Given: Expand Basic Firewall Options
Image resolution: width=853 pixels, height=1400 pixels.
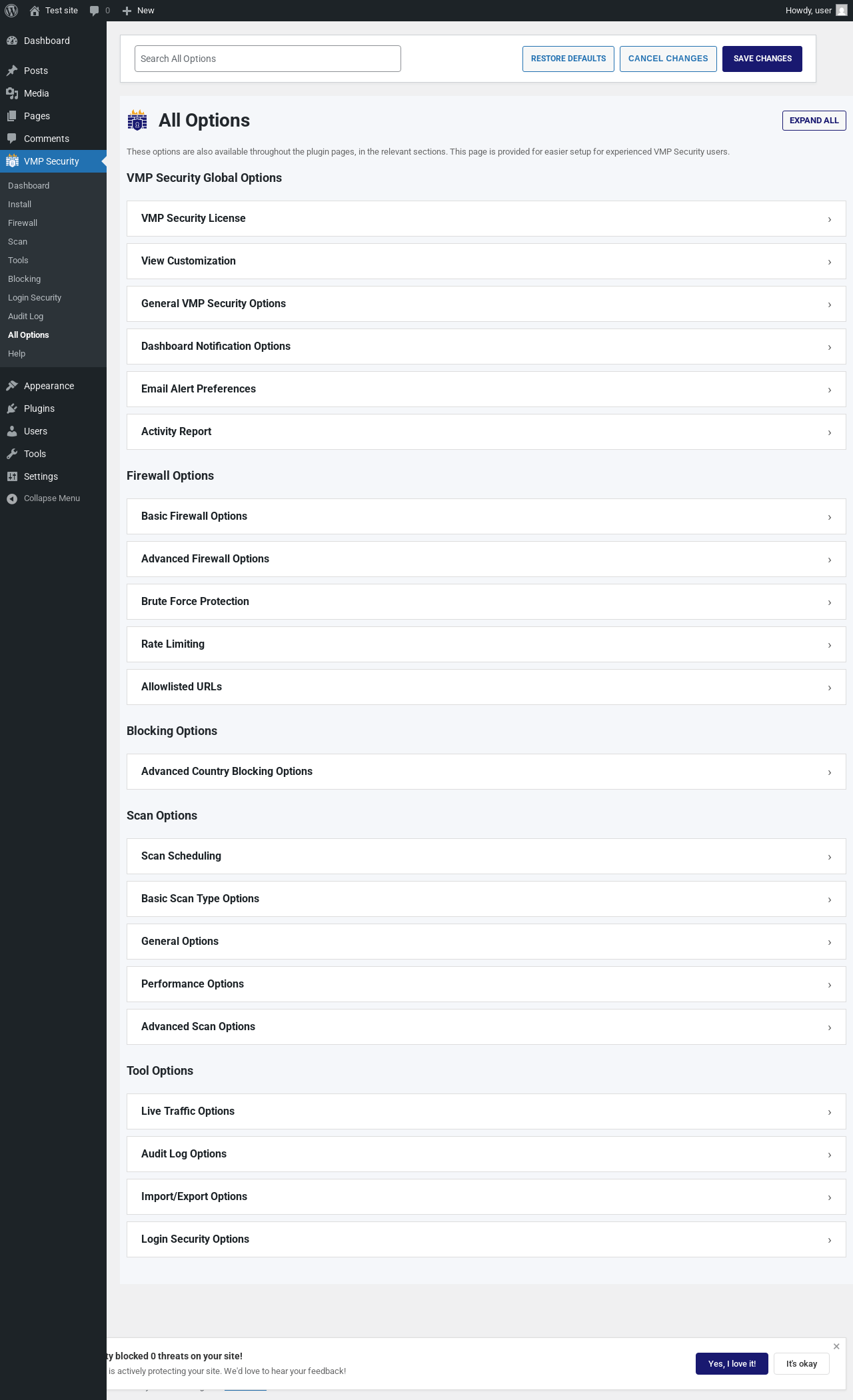Looking at the screenshot, I should pos(486,516).
